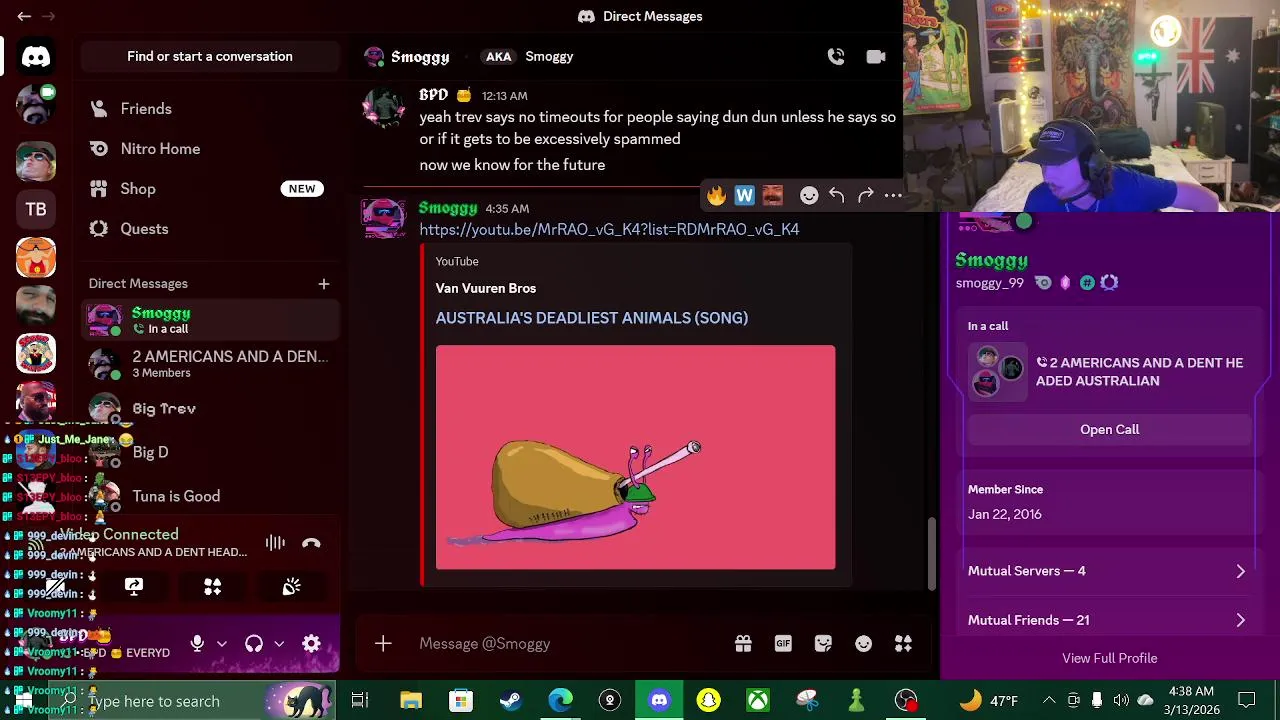Open attachment plus menu in message box
This screenshot has height=720, width=1280.
point(383,644)
